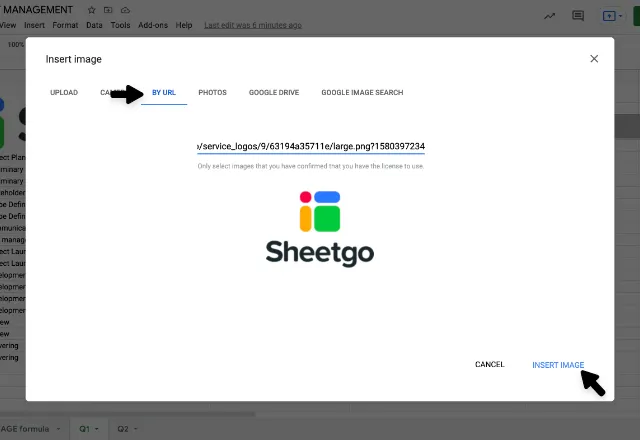Screen dimensions: 640x440
Task: Open the Data menu
Action: pos(94,25)
